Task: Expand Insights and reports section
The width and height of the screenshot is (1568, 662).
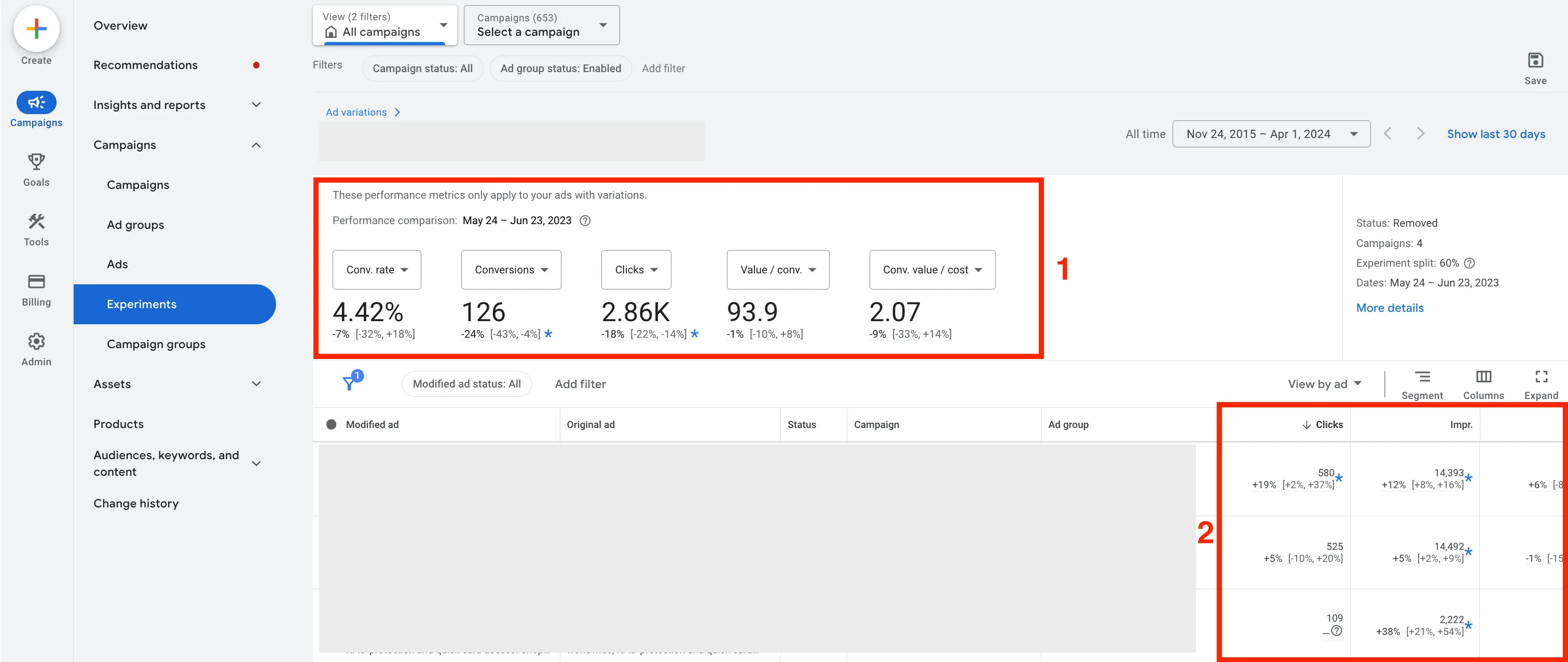Action: point(256,105)
